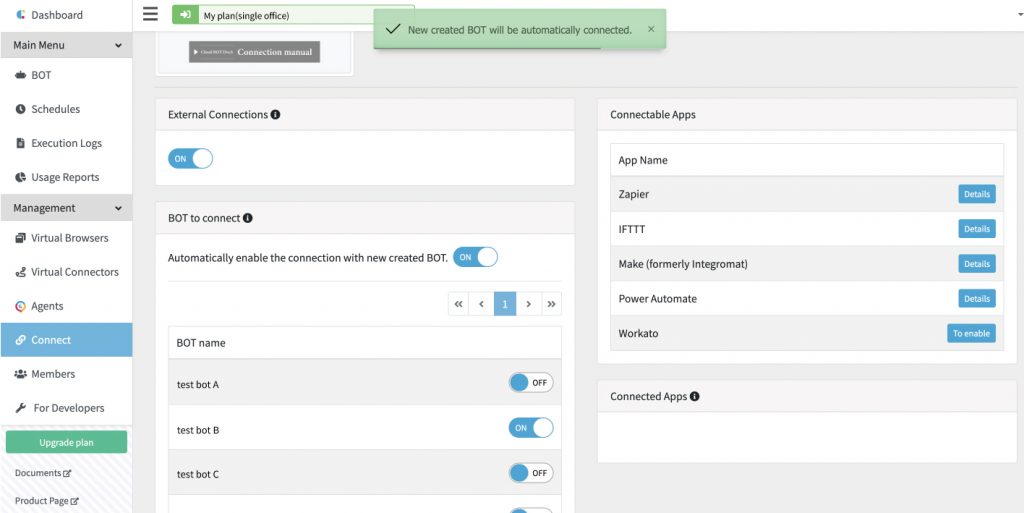Click the Upgrade plan button
Image resolution: width=1024 pixels, height=513 pixels.
[x=67, y=442]
